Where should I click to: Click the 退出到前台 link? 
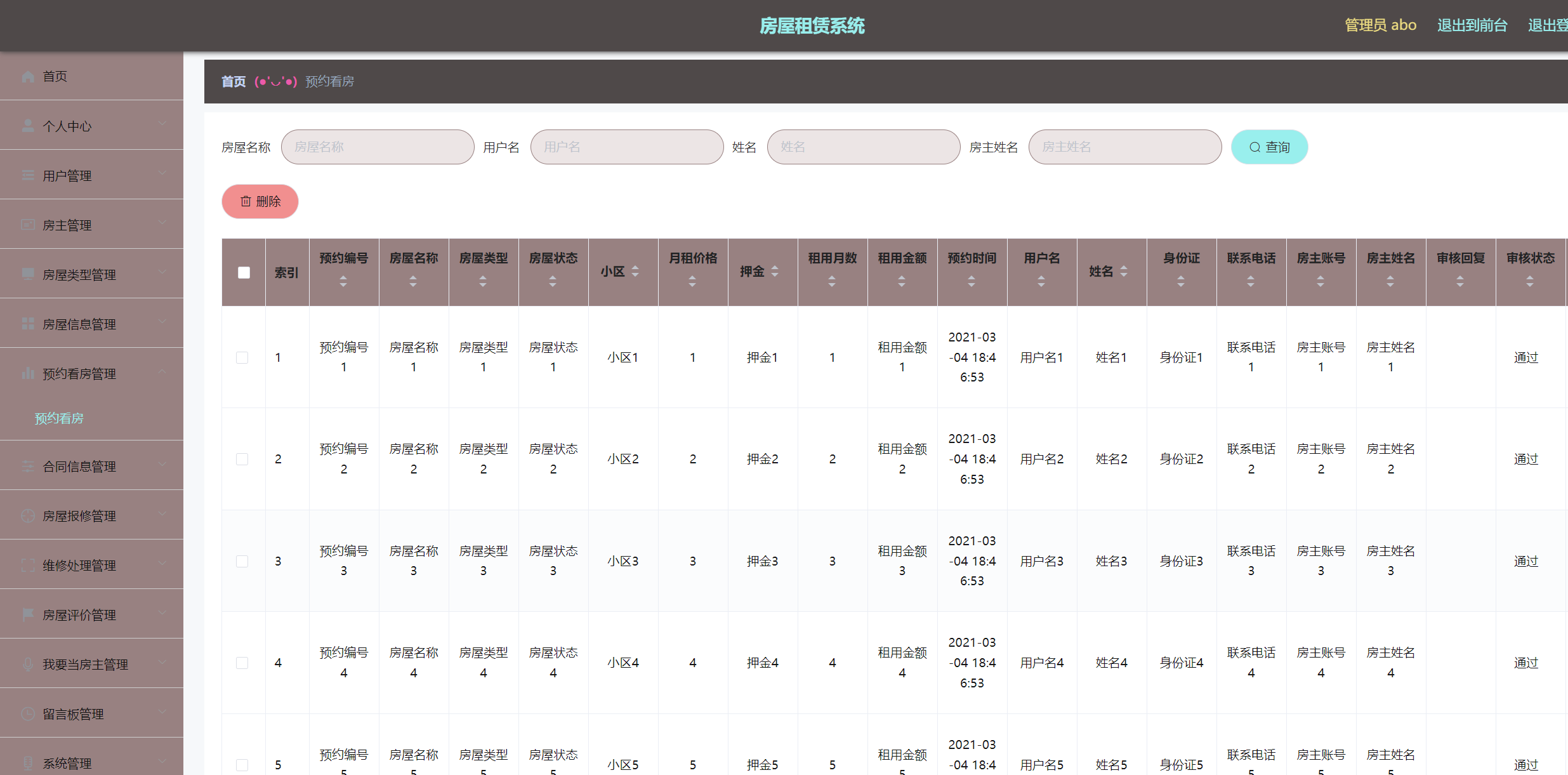[1472, 25]
